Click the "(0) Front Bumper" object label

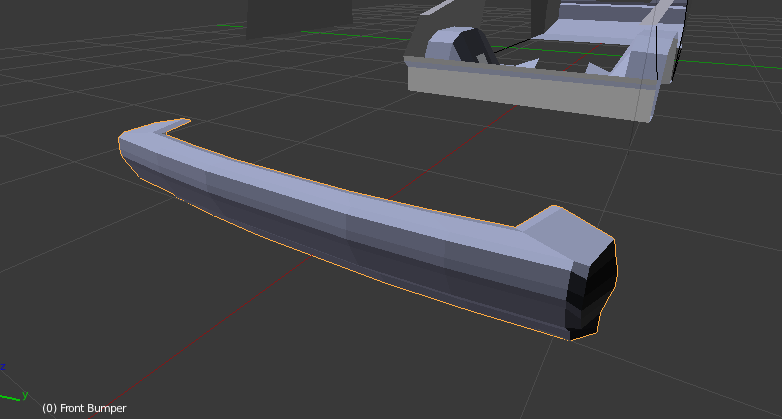(84, 408)
